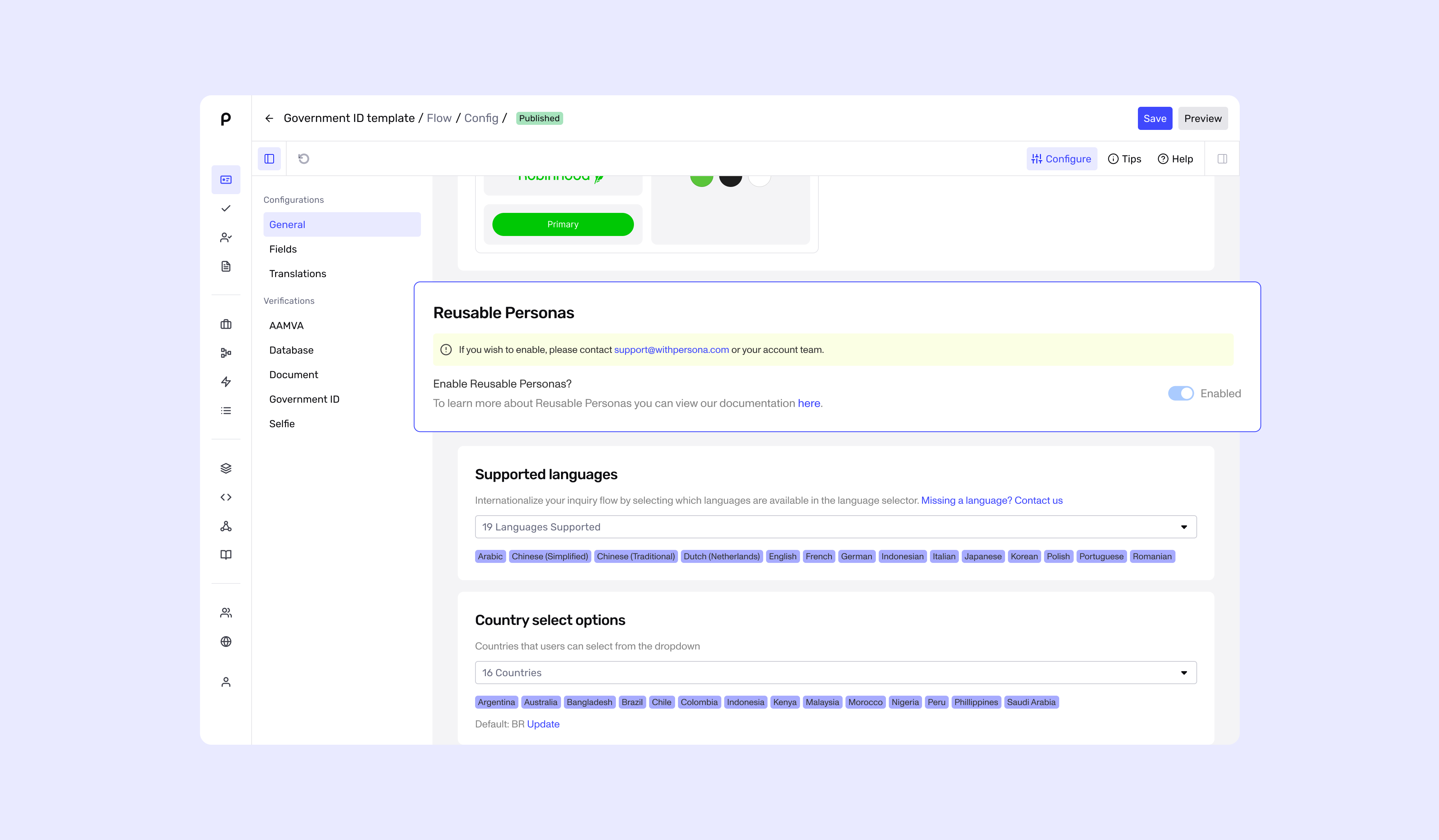The height and width of the screenshot is (840, 1439).
Task: Click the support@withpersona.com link
Action: point(671,350)
